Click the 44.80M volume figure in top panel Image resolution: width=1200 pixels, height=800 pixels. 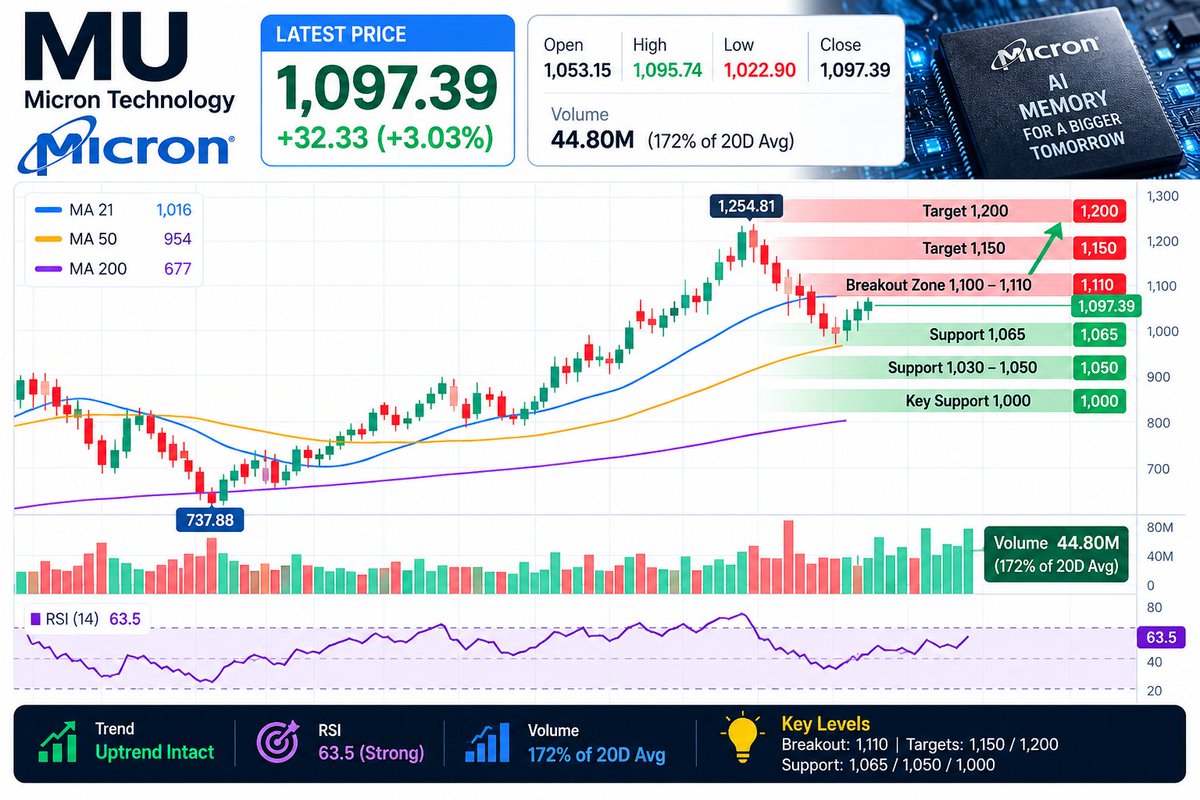click(593, 141)
